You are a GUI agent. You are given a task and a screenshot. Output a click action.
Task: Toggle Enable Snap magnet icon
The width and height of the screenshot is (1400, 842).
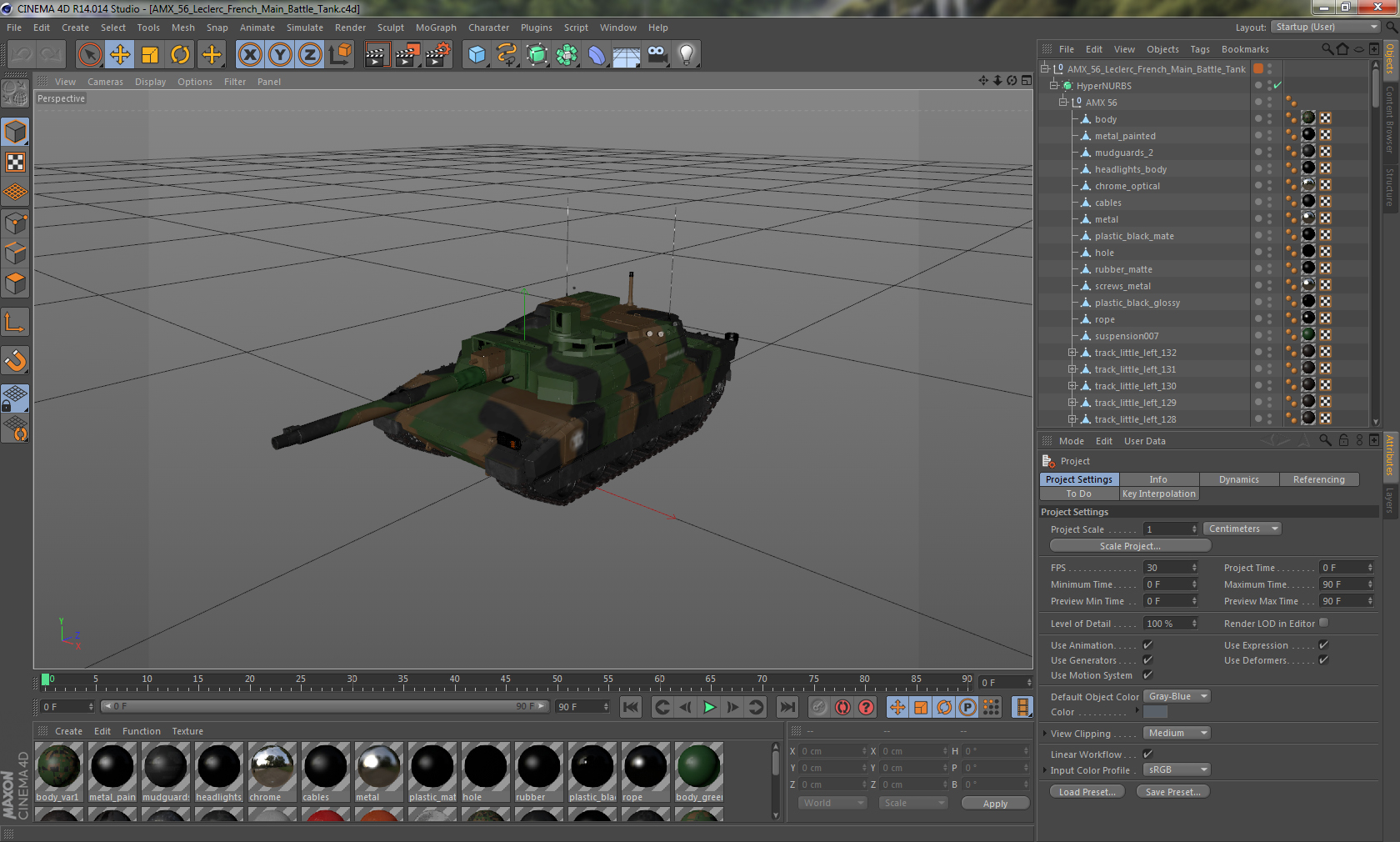click(x=15, y=360)
